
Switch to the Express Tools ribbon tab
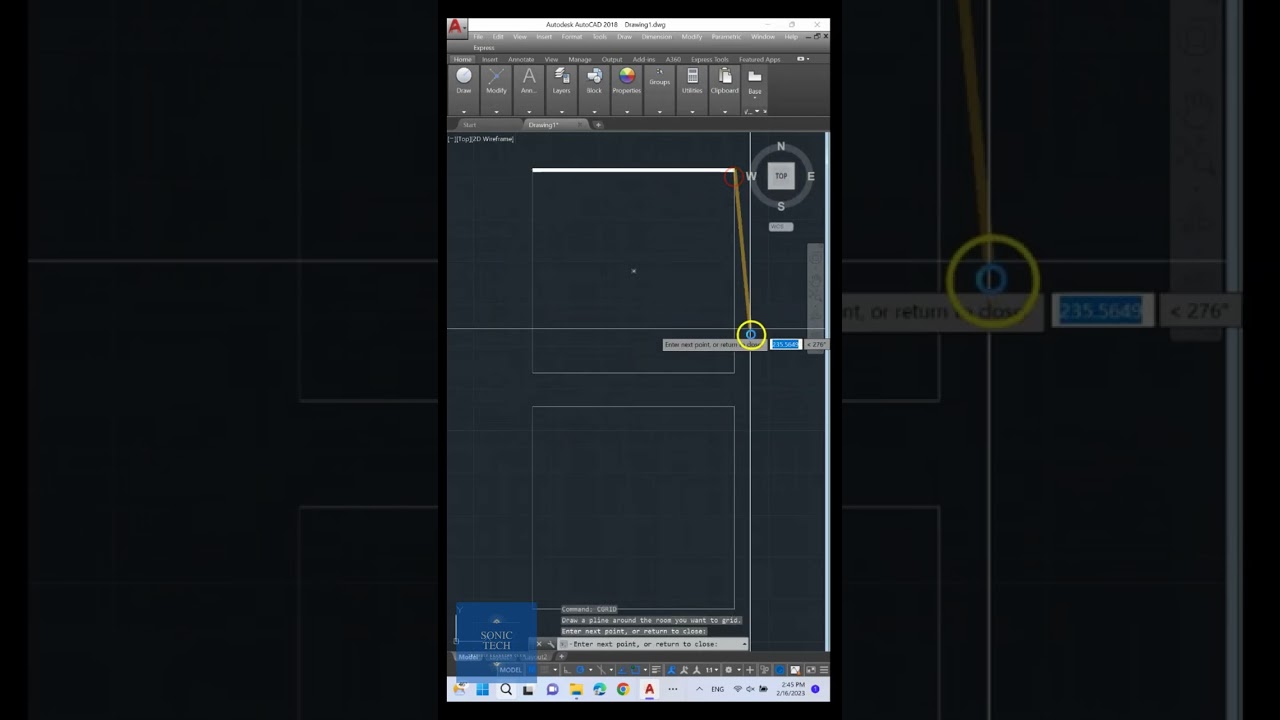710,59
